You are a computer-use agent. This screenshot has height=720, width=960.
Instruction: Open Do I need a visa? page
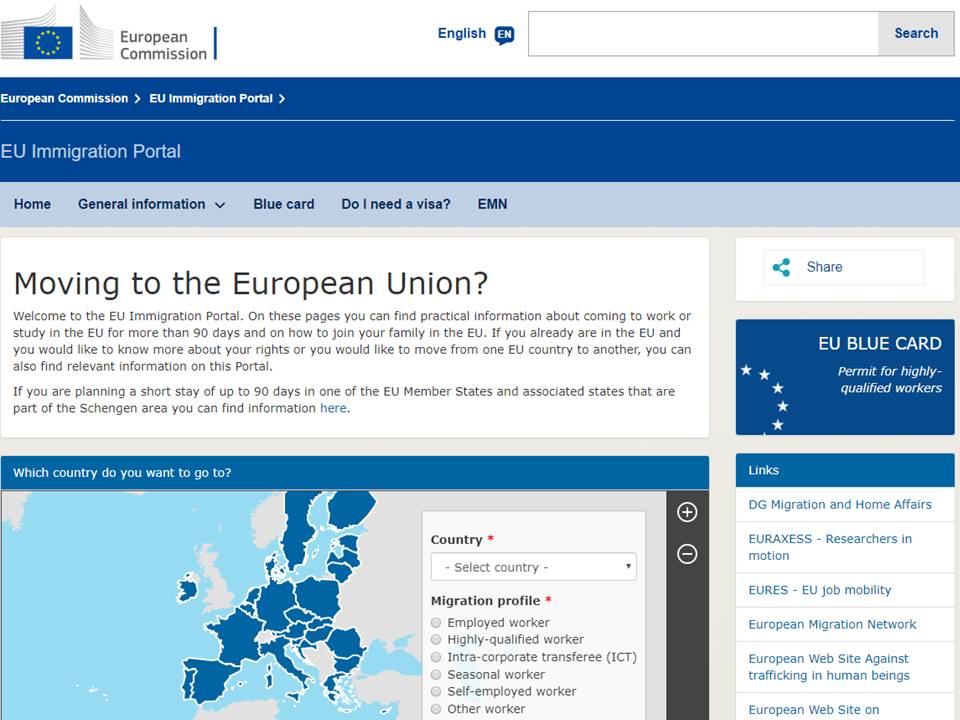coord(396,204)
